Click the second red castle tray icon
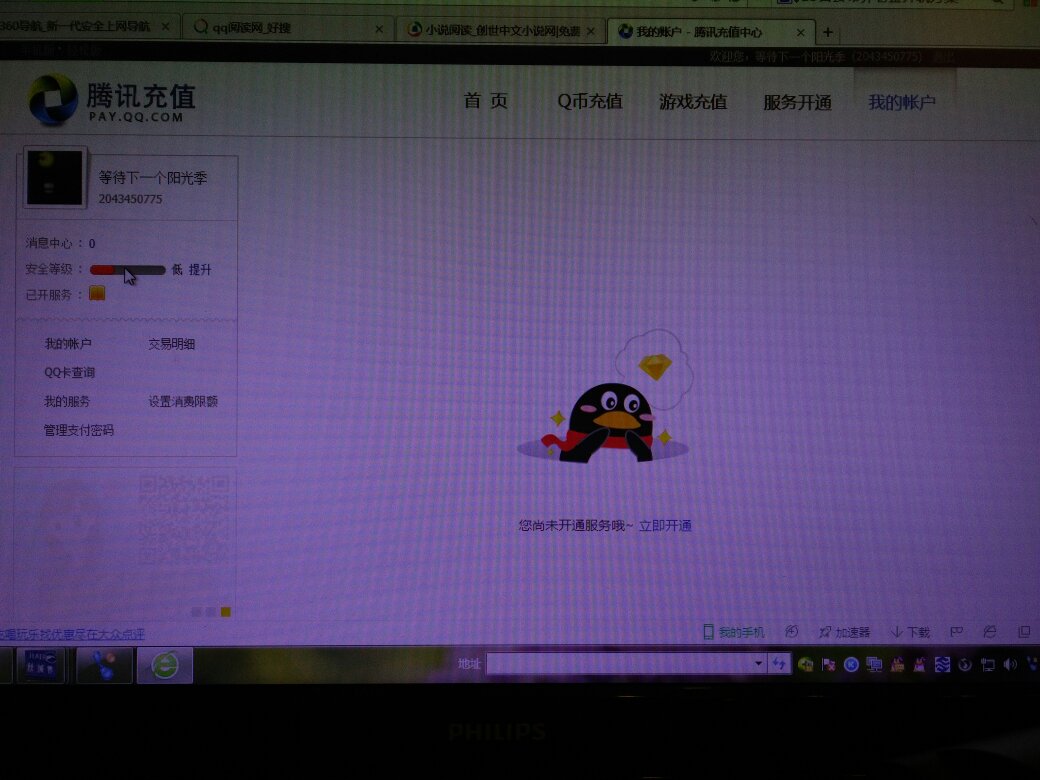Image resolution: width=1040 pixels, height=780 pixels. 919,664
